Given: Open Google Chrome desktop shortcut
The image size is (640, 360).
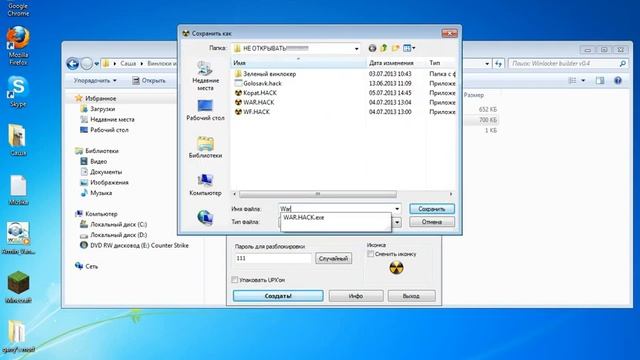Looking at the screenshot, I should [x=18, y=9].
